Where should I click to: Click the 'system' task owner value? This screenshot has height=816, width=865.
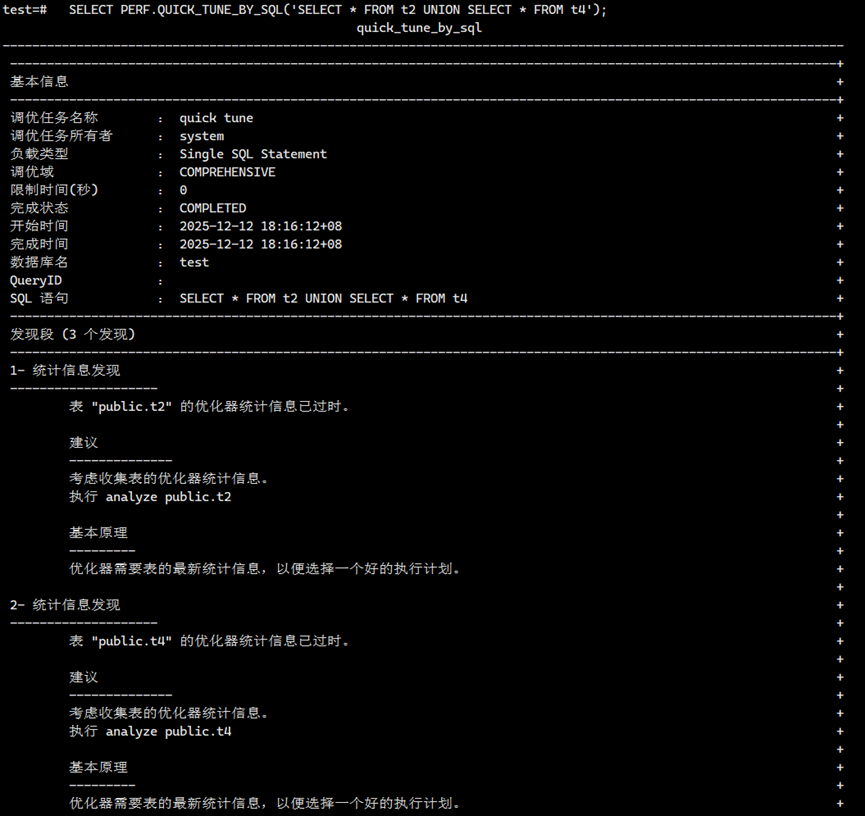[201, 136]
